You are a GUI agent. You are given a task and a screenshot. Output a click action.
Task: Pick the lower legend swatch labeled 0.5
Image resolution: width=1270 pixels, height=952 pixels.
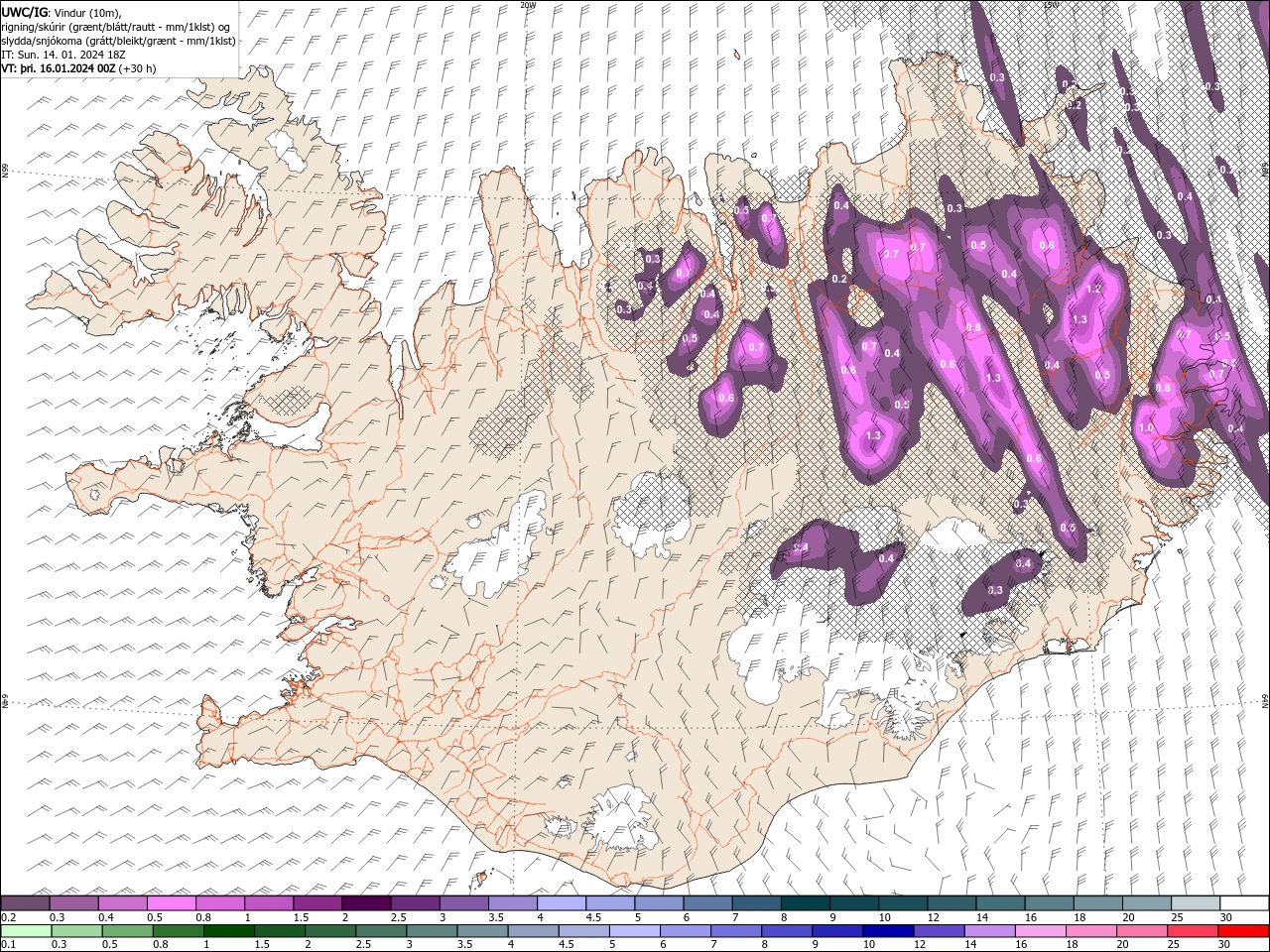point(127,931)
